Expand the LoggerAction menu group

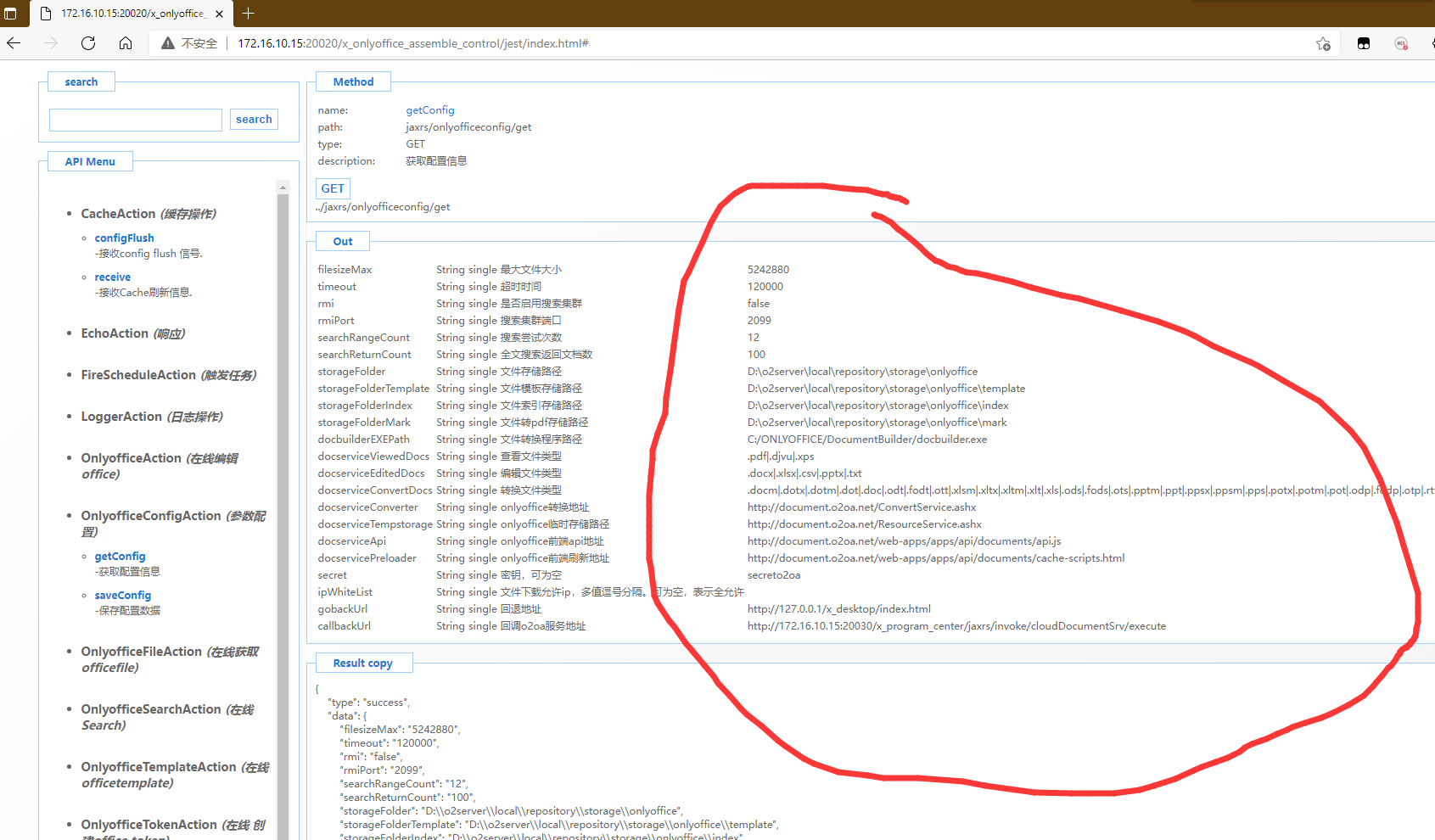click(121, 417)
